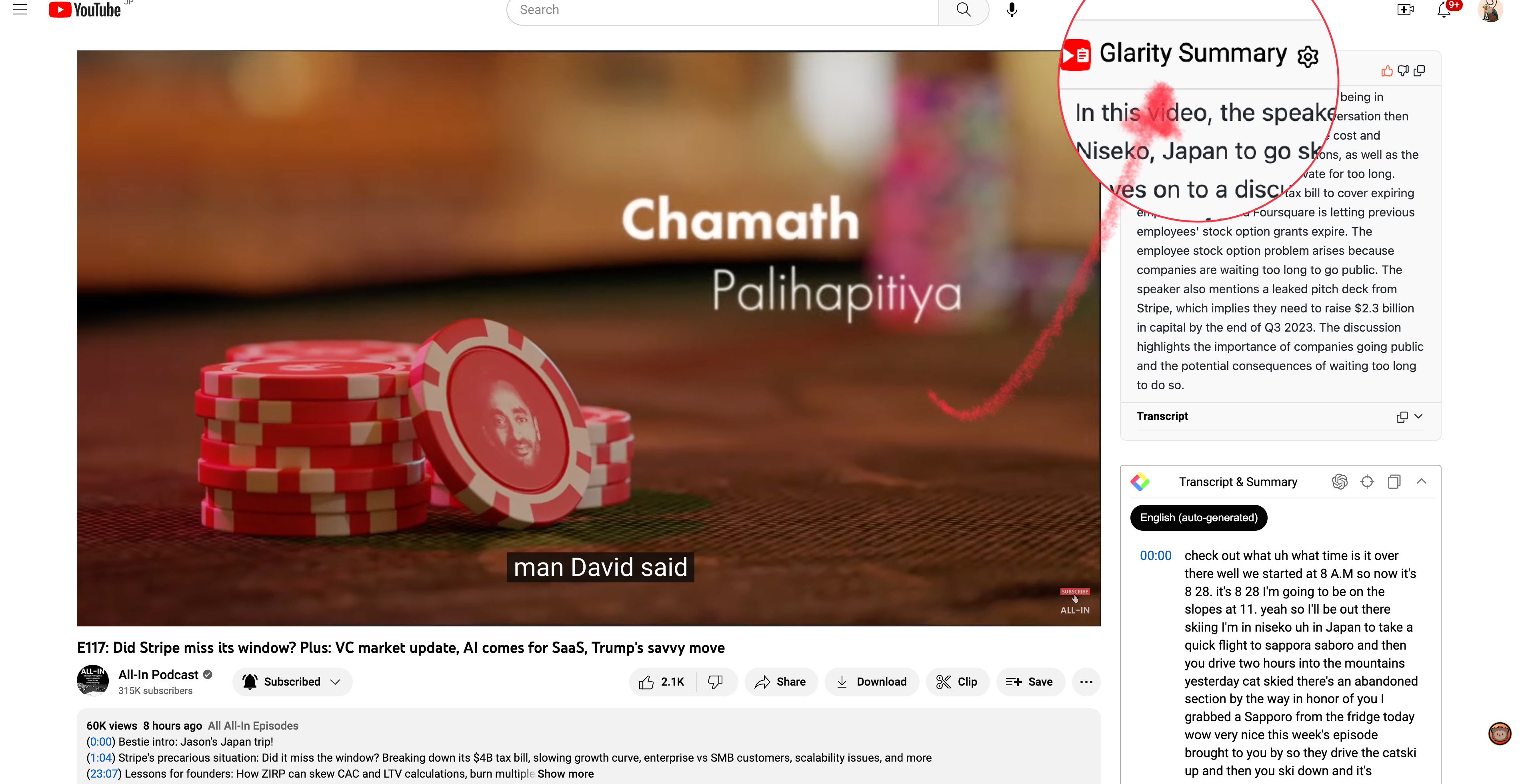Open the more actions ellipsis menu
This screenshot has height=784, width=1524.
(1086, 682)
